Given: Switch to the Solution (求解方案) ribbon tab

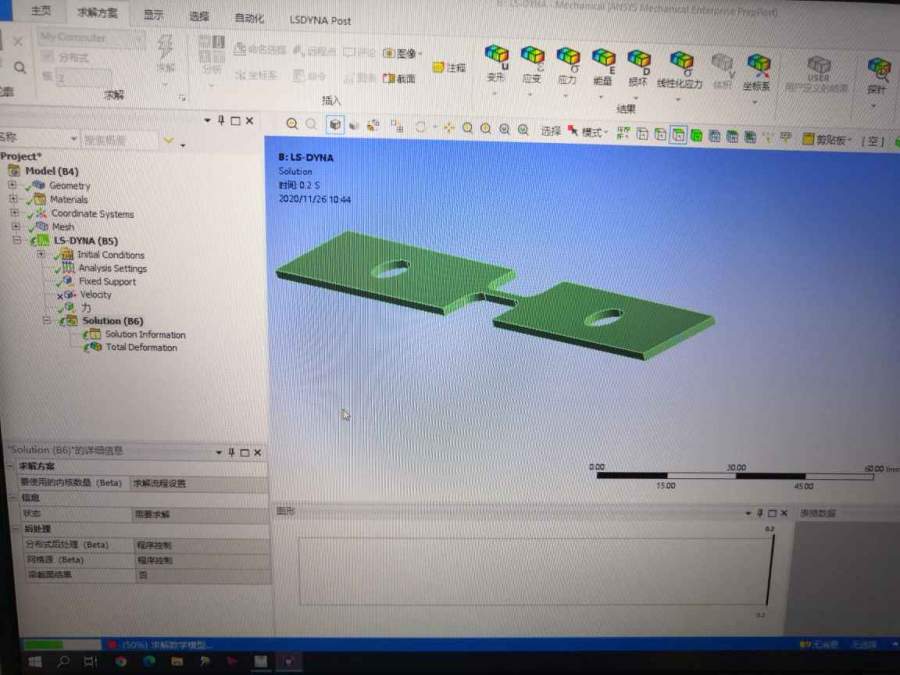Looking at the screenshot, I should click(97, 12).
